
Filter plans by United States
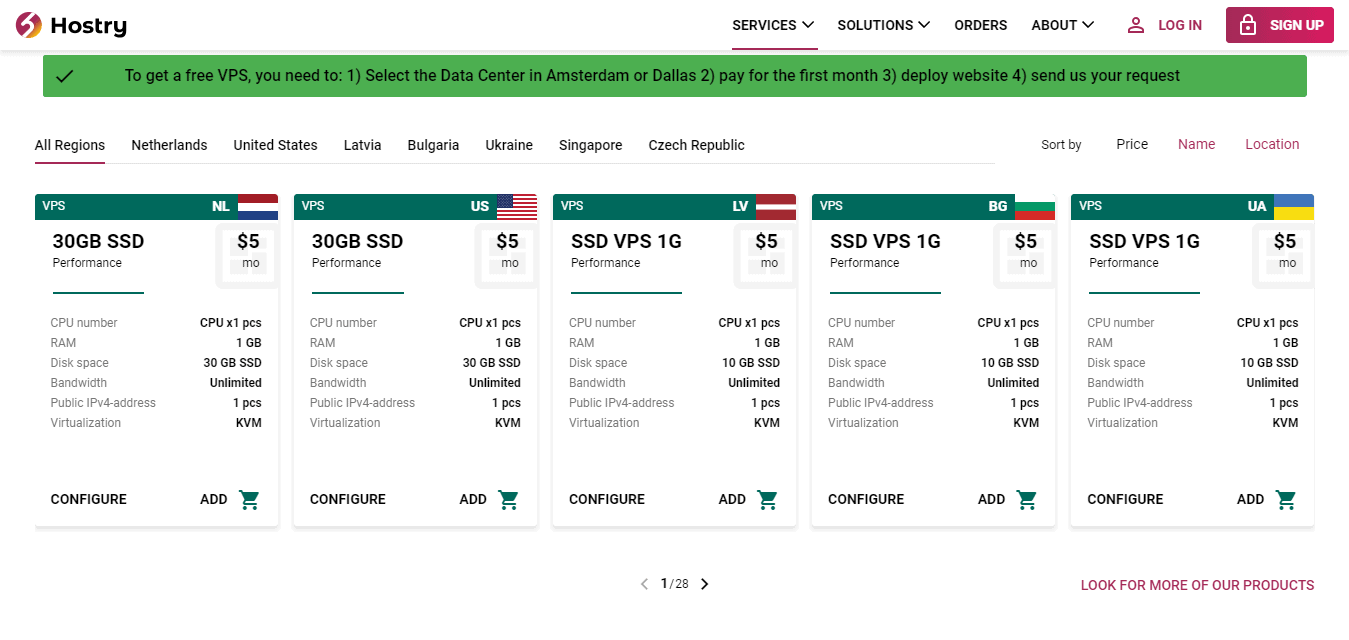(275, 145)
